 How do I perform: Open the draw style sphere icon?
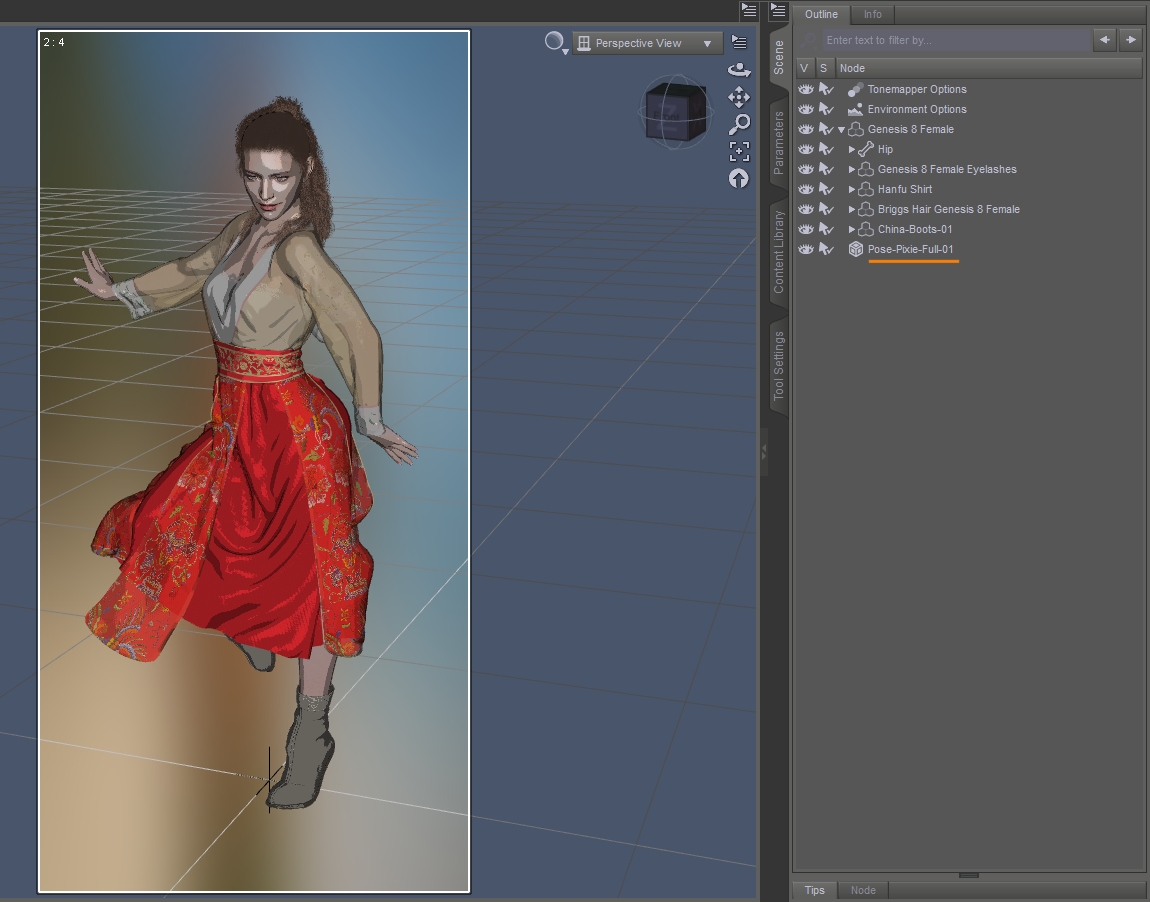tap(554, 41)
